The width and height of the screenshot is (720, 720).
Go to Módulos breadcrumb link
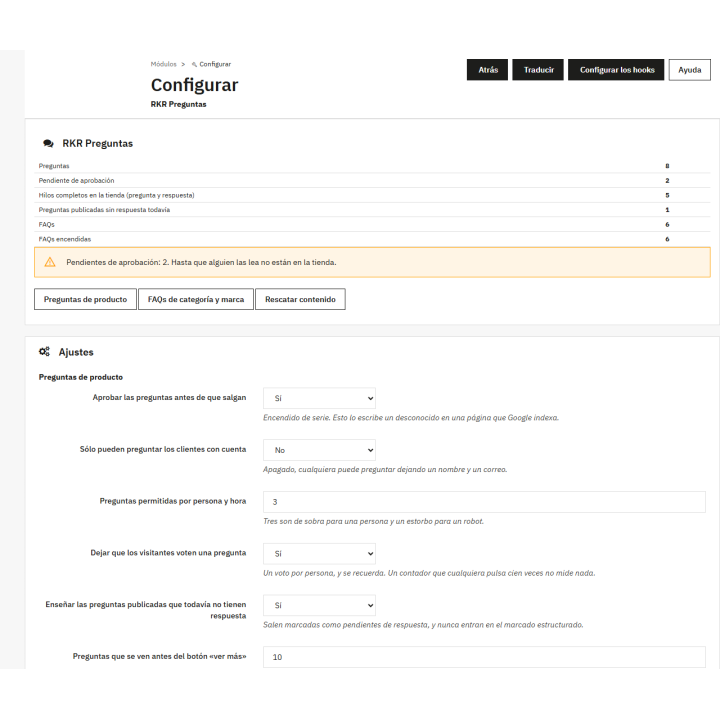click(x=163, y=64)
